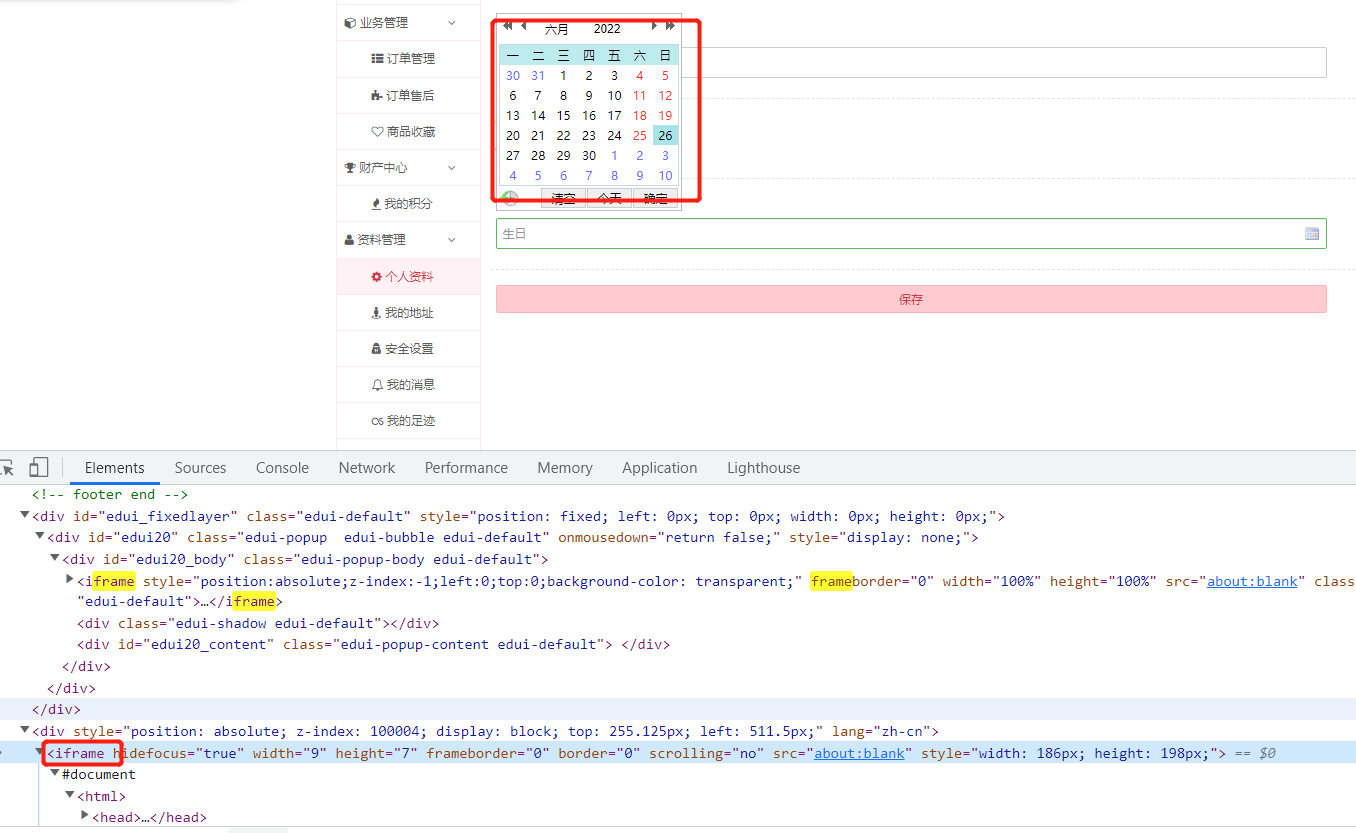Click the 生日 input field
The image size is (1356, 833).
click(x=911, y=233)
